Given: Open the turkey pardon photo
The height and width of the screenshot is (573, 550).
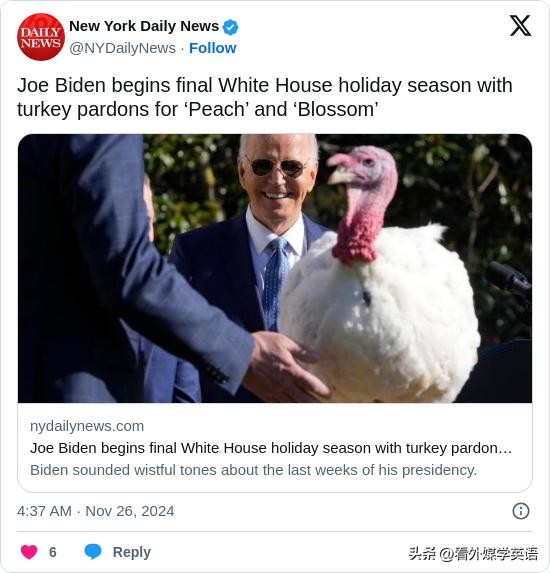Looking at the screenshot, I should pyautogui.click(x=275, y=268).
